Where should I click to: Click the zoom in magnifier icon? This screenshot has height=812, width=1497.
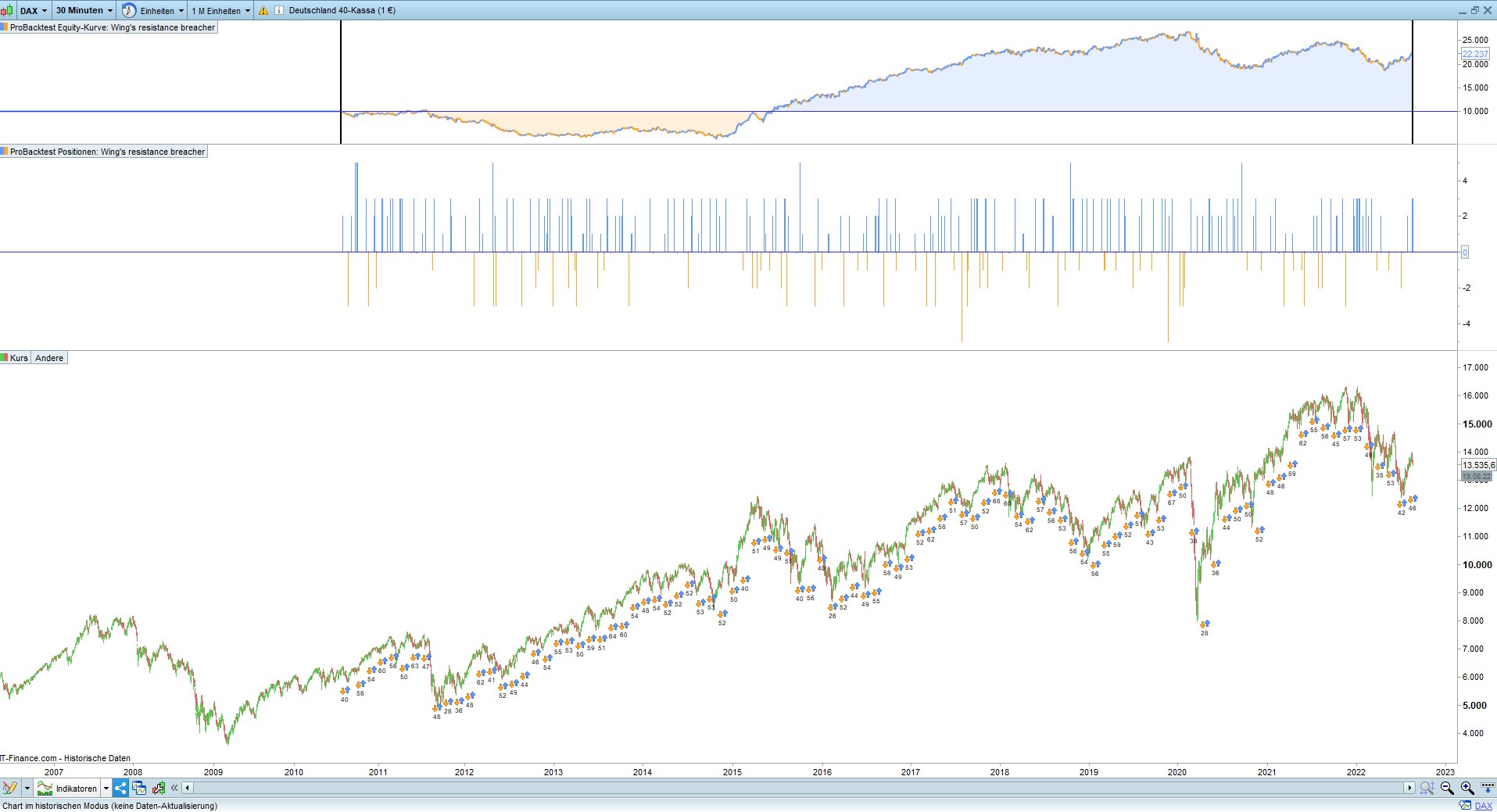point(1467,788)
